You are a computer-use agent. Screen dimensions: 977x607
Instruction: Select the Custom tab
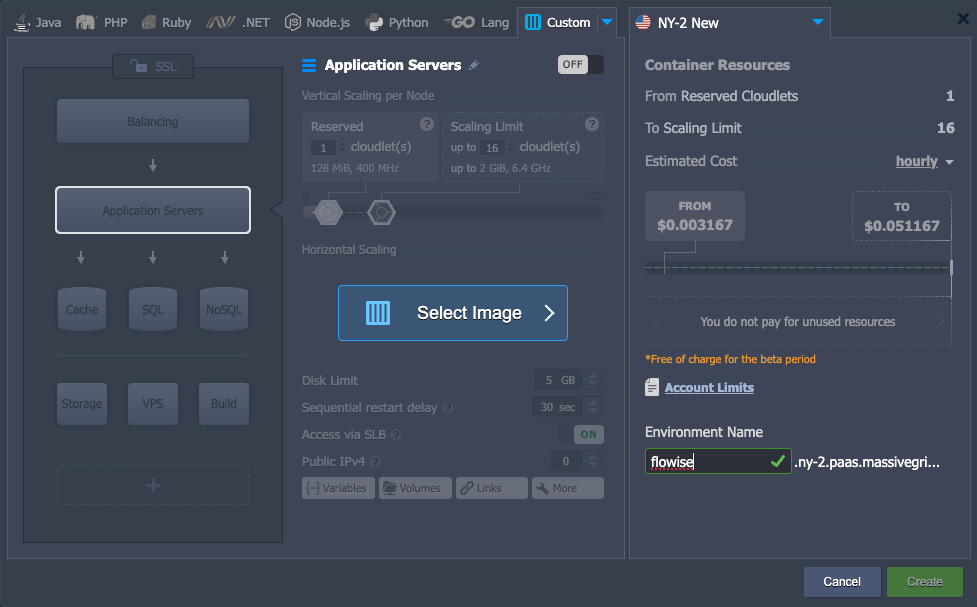[x=558, y=22]
